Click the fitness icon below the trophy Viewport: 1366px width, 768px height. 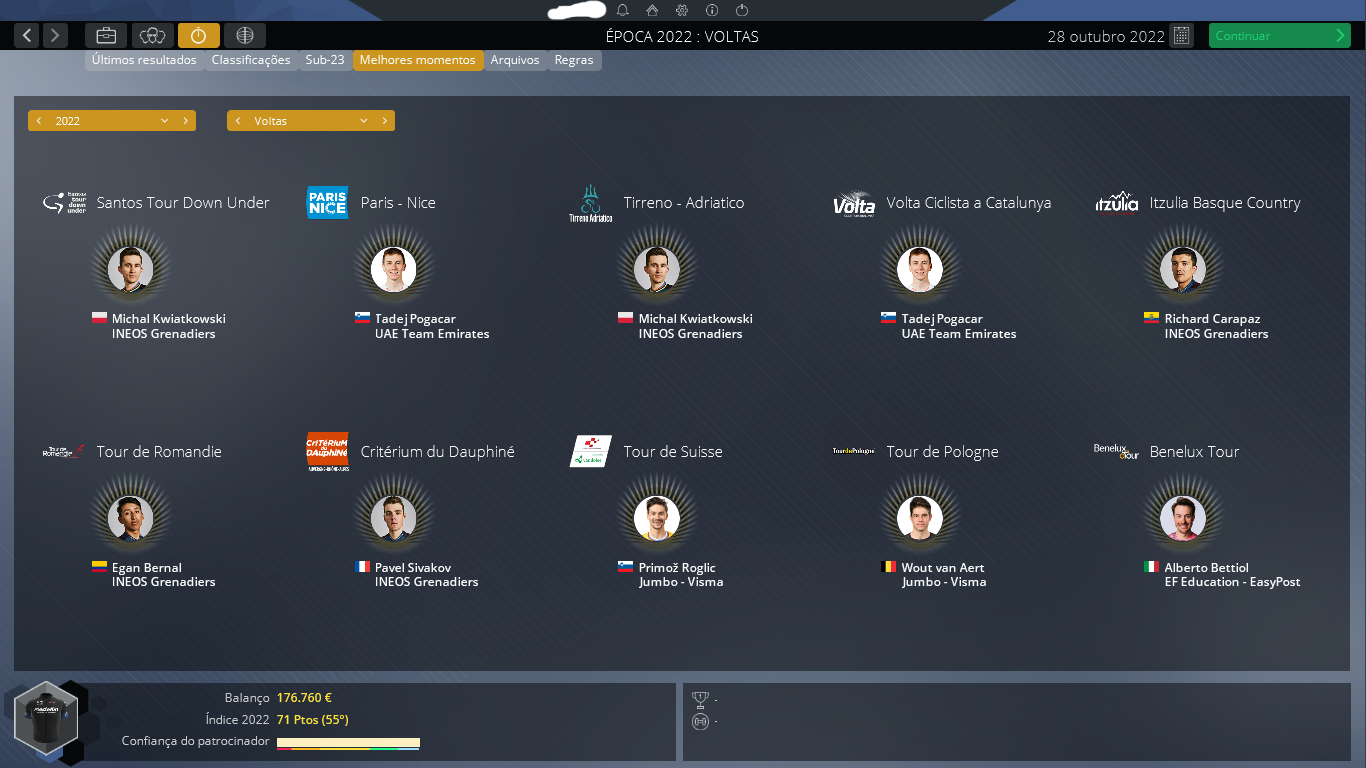(700, 721)
